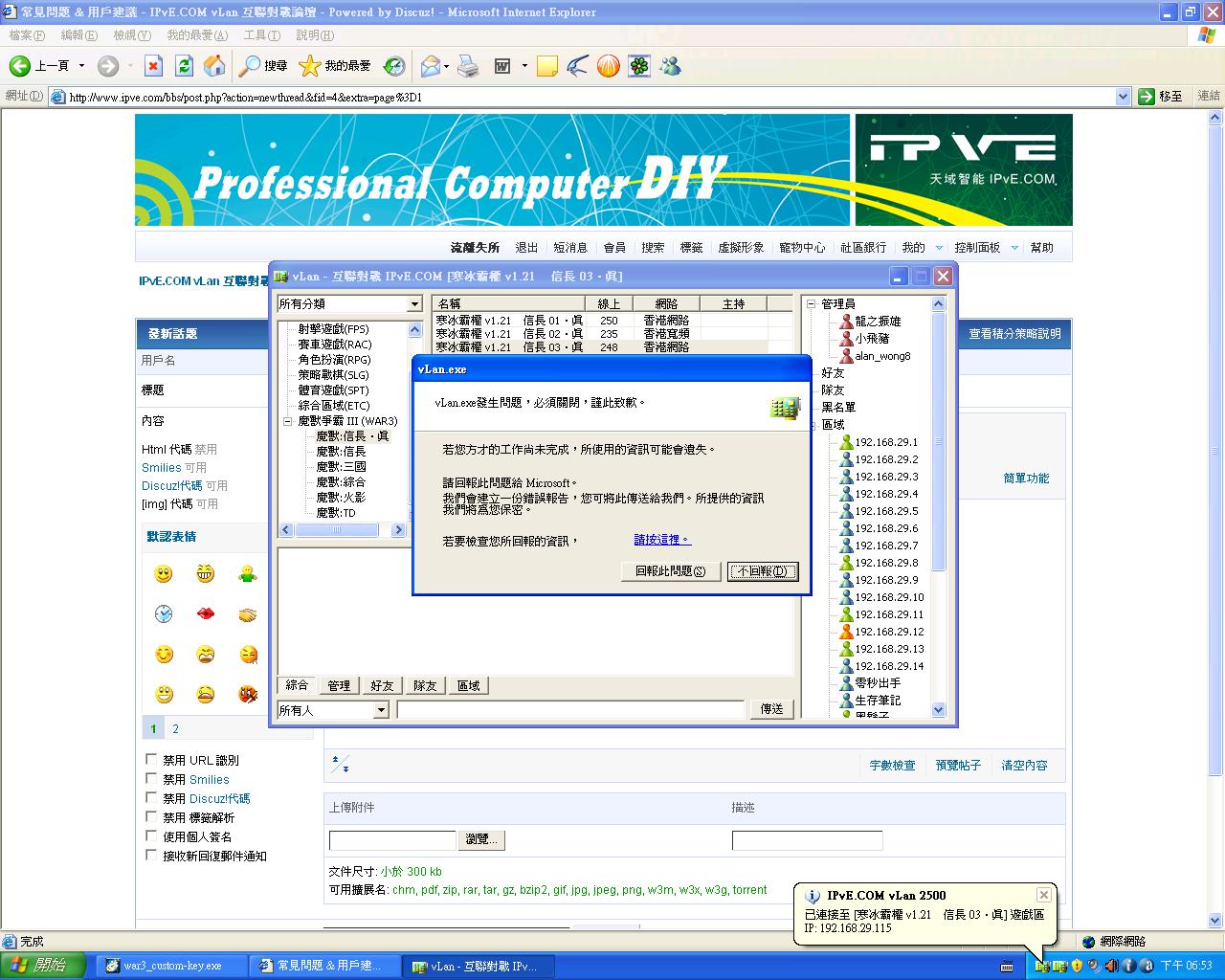Close the IPvE.COM vLan 2500 balloon

[1043, 895]
